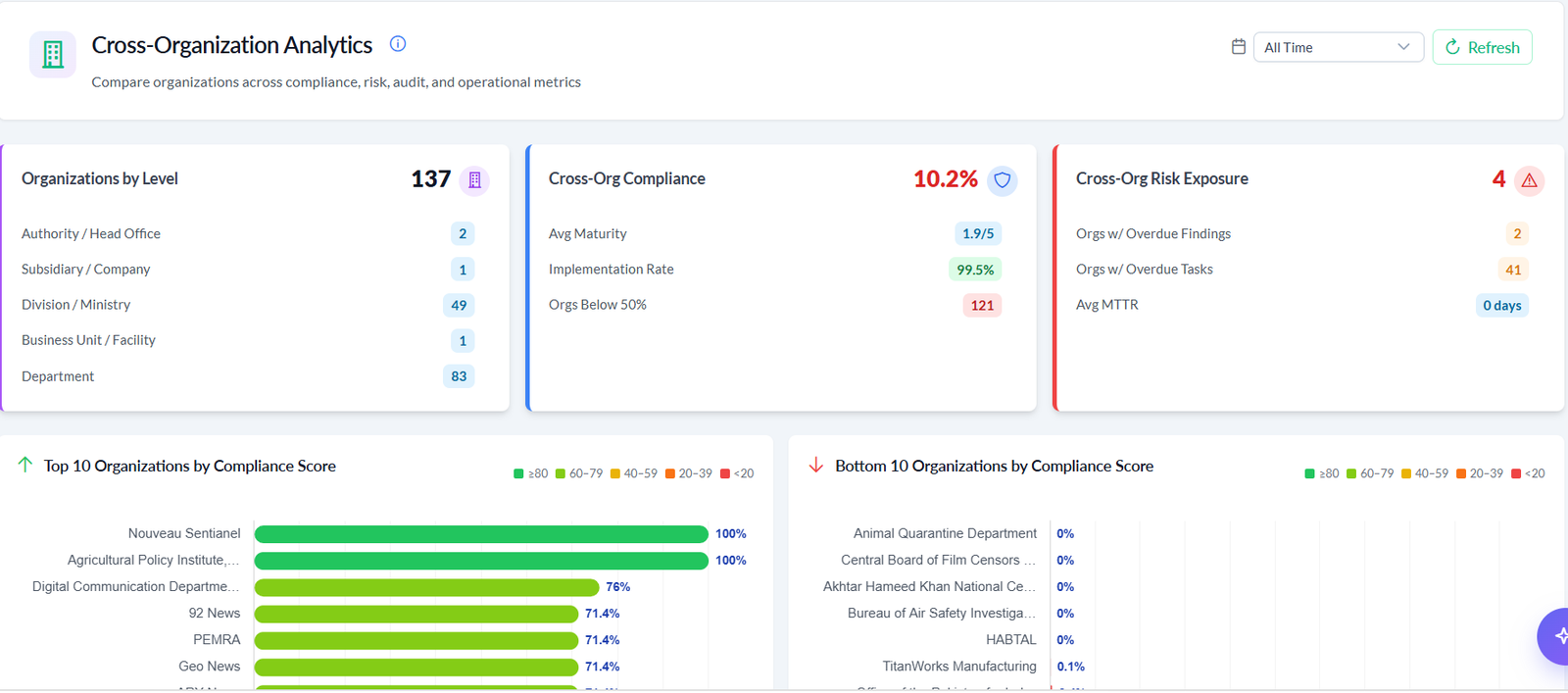This screenshot has height=693, width=1568.
Task: Toggle the 60–79 legend swatch in Top 10 chart
Action: click(561, 473)
